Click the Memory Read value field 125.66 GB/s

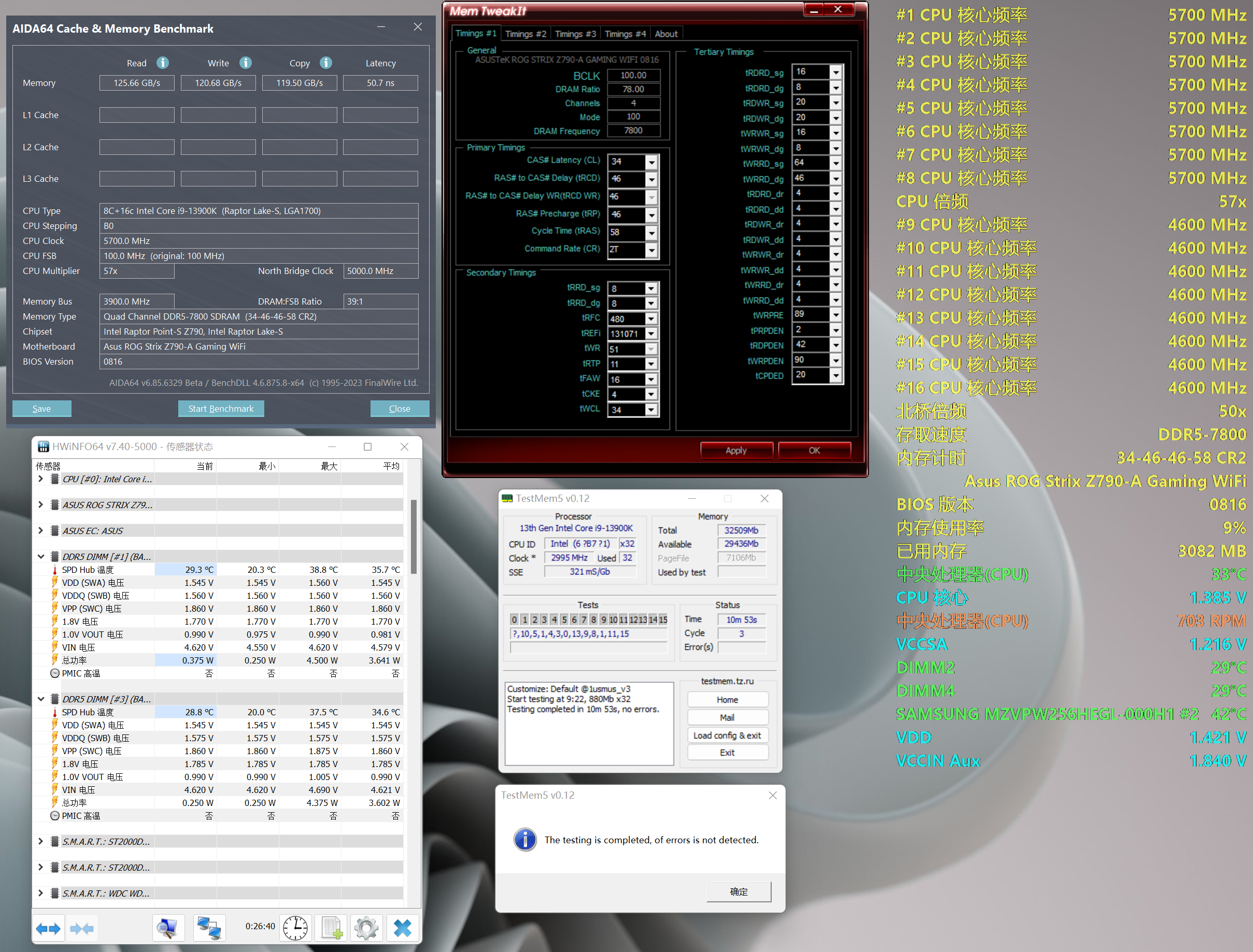[x=137, y=83]
